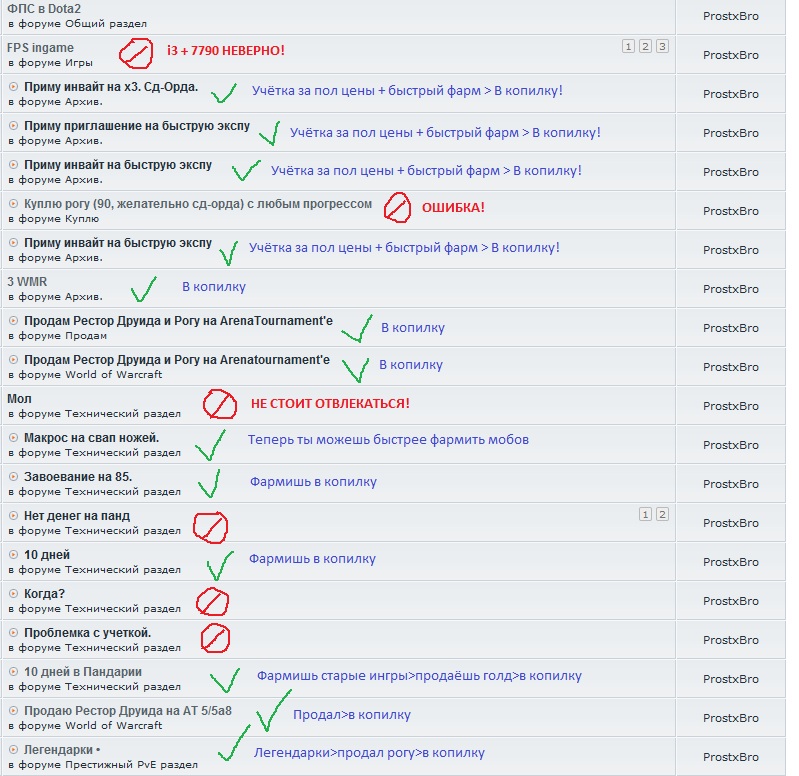The height and width of the screenshot is (776, 799).
Task: Click the icon next to "Завоевание на 85."
Action: [13, 477]
